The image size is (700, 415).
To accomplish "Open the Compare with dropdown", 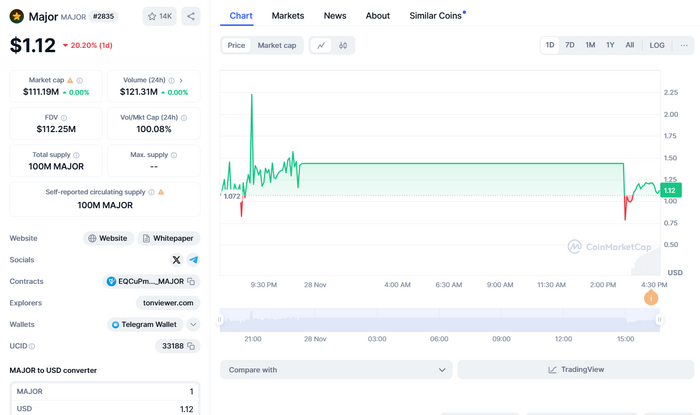I will click(336, 370).
